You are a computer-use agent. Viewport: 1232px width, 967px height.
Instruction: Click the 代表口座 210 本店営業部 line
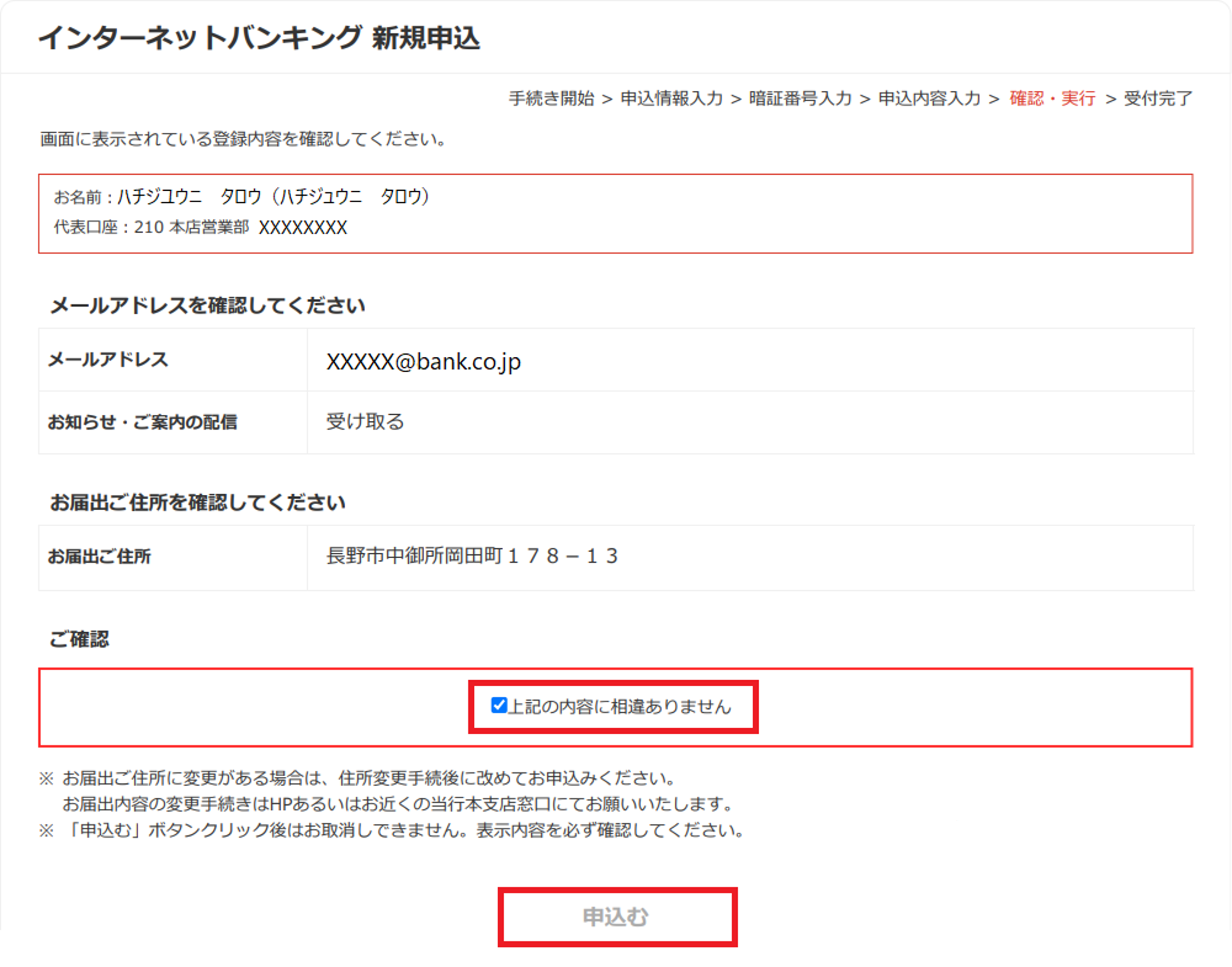click(200, 227)
